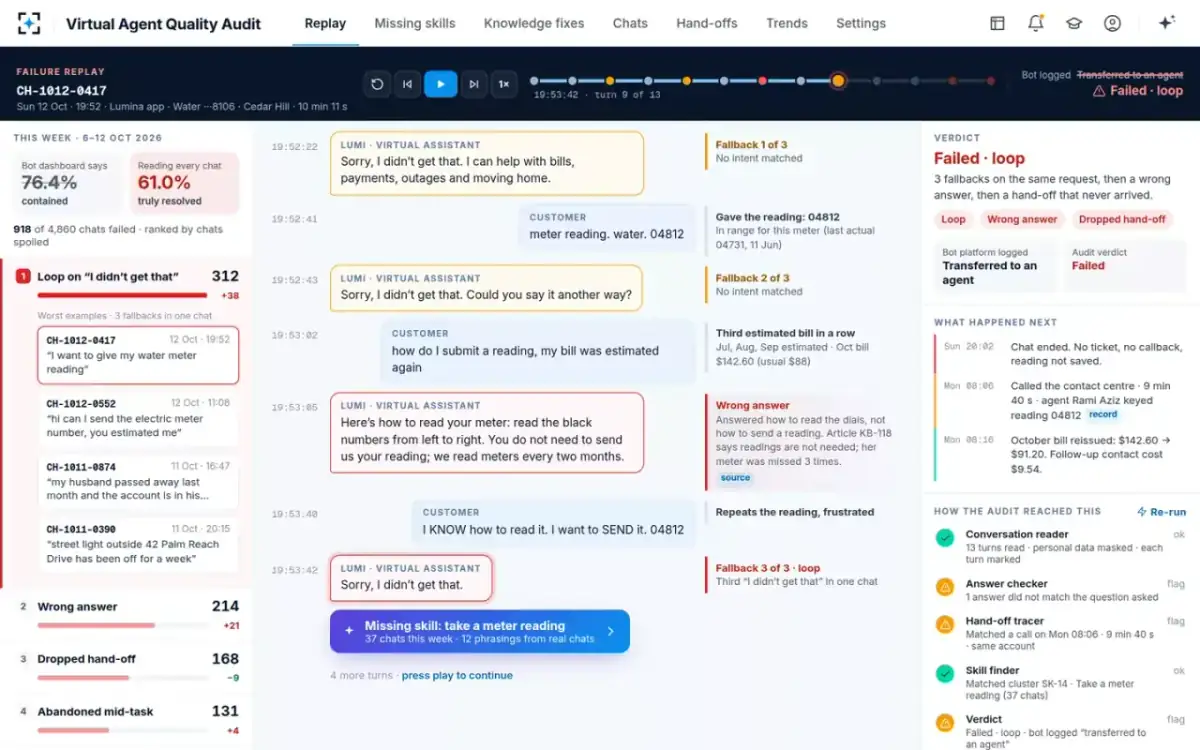Open the Settings tab
Screen dimensions: 1200x750
(x=861, y=23)
